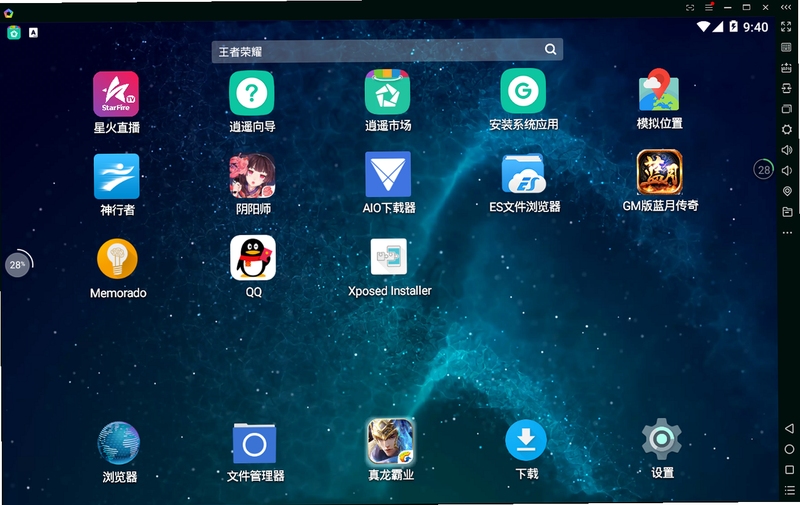Image resolution: width=800 pixels, height=505 pixels.
Task: Collapse the sidebar with the triple-chevron
Action: pos(786,7)
